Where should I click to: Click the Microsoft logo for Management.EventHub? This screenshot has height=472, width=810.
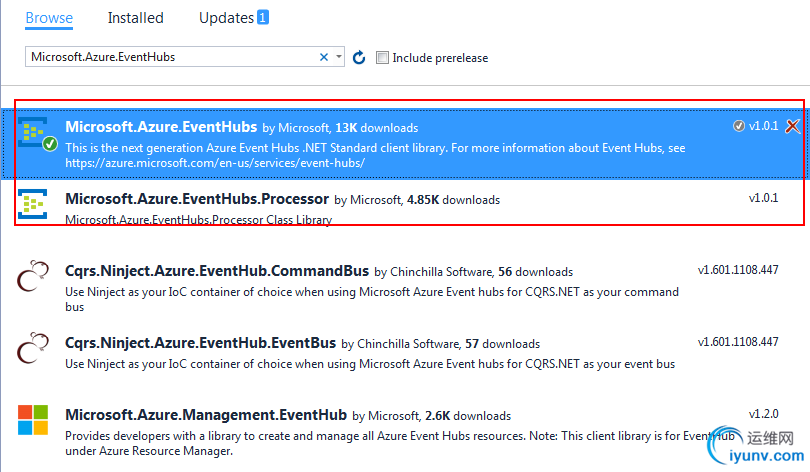33,419
